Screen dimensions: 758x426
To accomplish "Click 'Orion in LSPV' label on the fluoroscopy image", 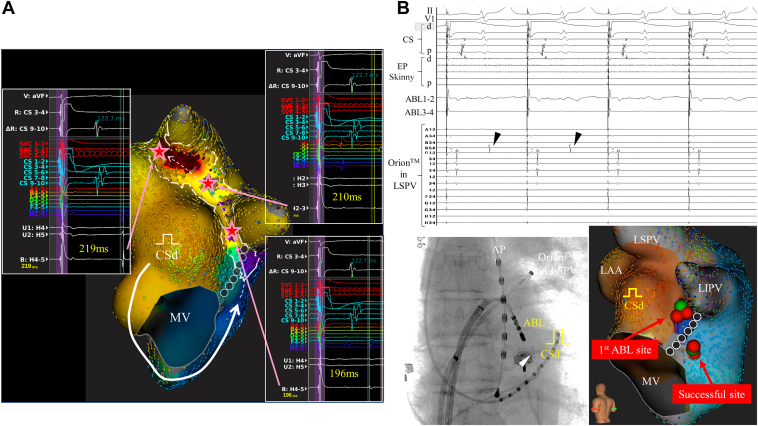I will [x=557, y=264].
